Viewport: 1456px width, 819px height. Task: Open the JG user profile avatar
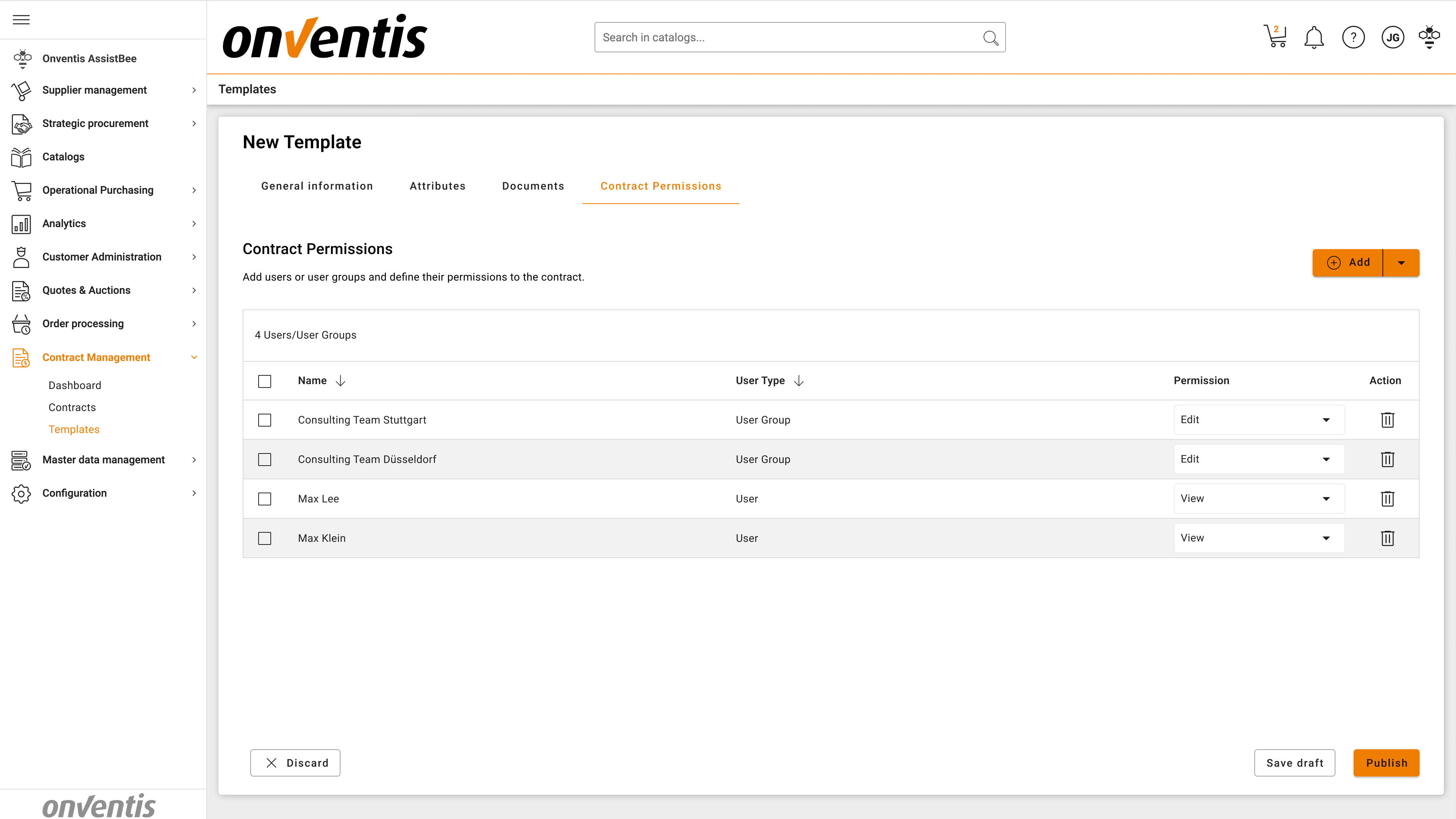coord(1393,37)
